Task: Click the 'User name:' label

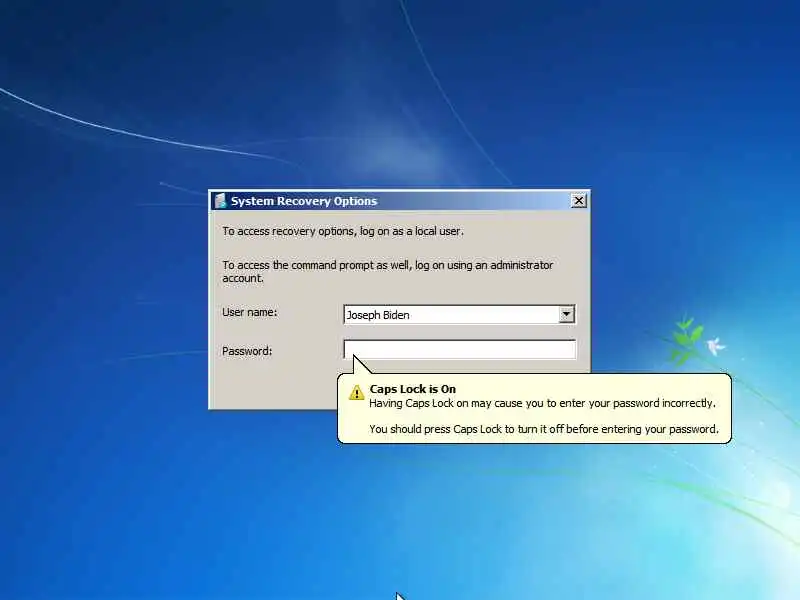Action: tap(249, 312)
